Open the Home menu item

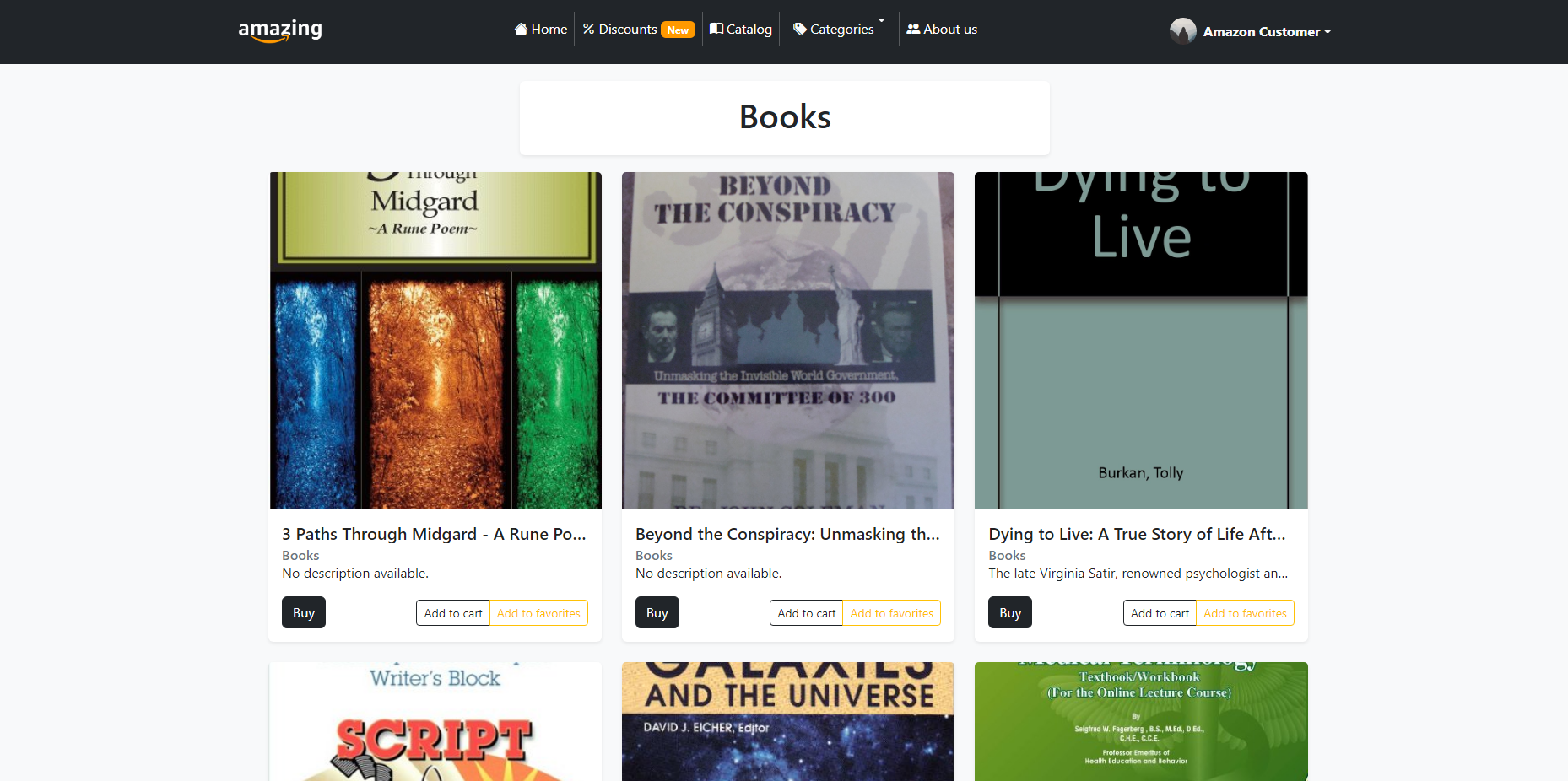tap(541, 29)
